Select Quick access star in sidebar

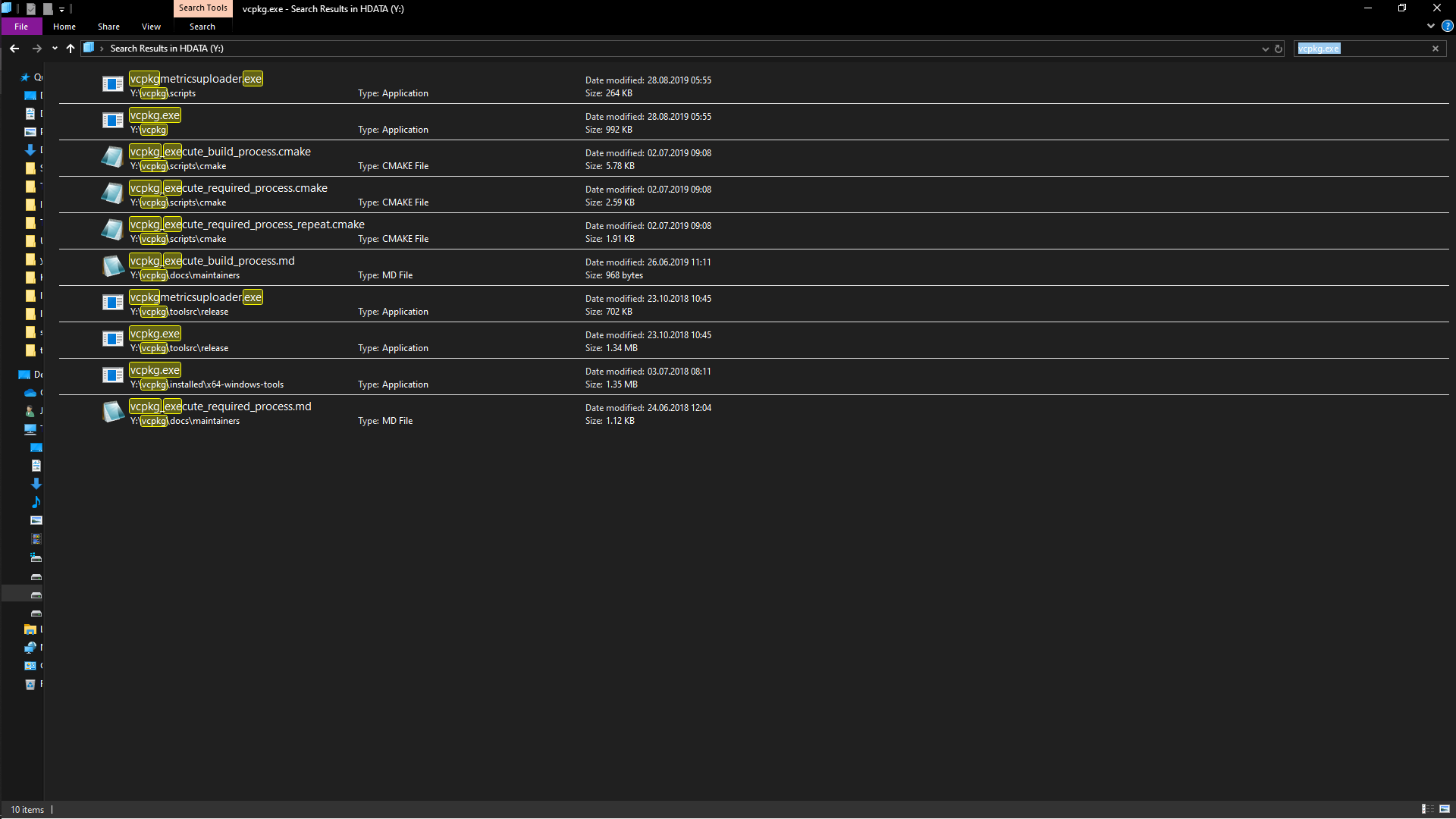(25, 77)
